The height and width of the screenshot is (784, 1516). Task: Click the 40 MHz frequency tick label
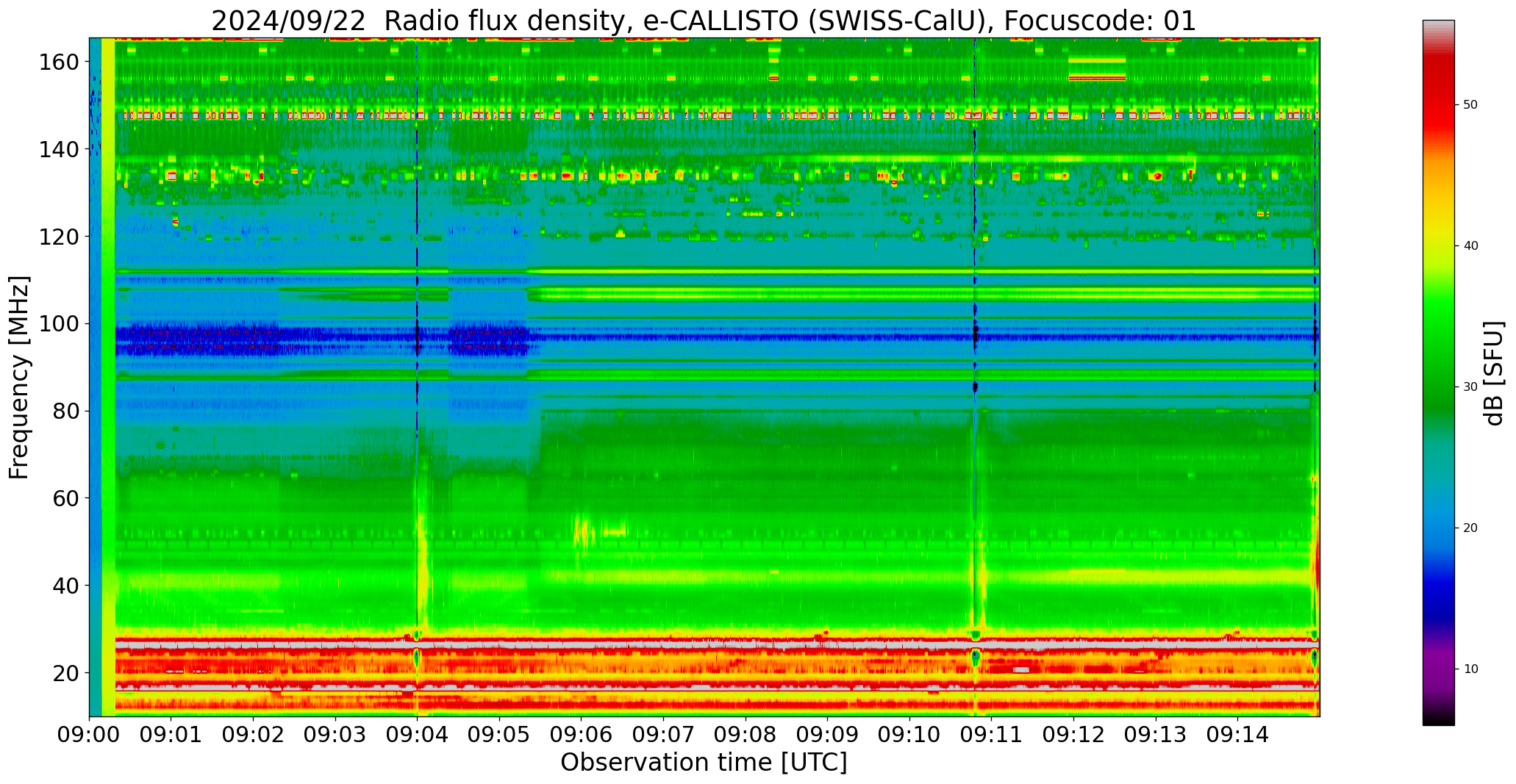pyautogui.click(x=65, y=586)
